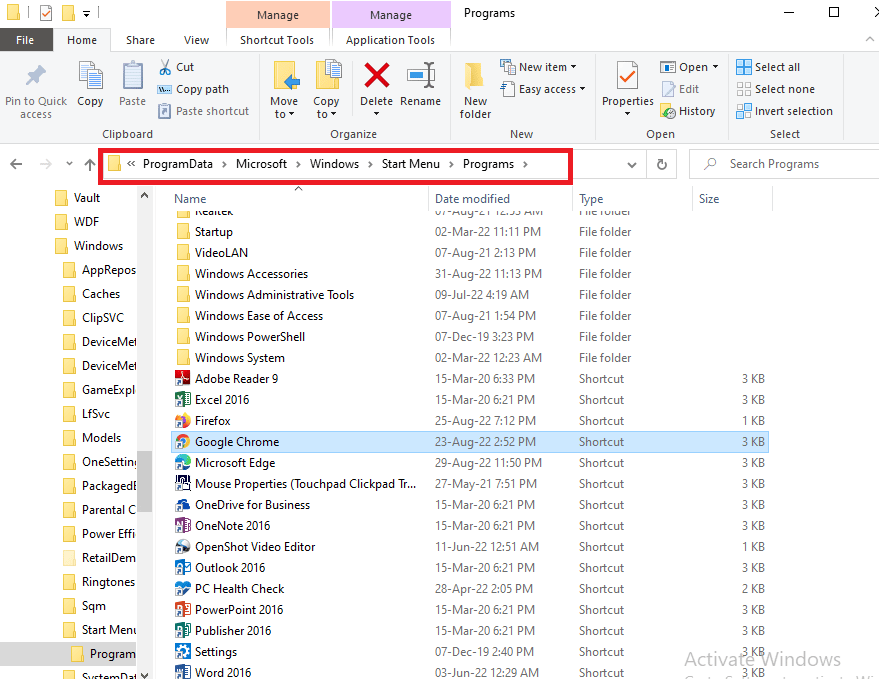Click the Search Programs field
The height and width of the screenshot is (679, 879).
[784, 164]
